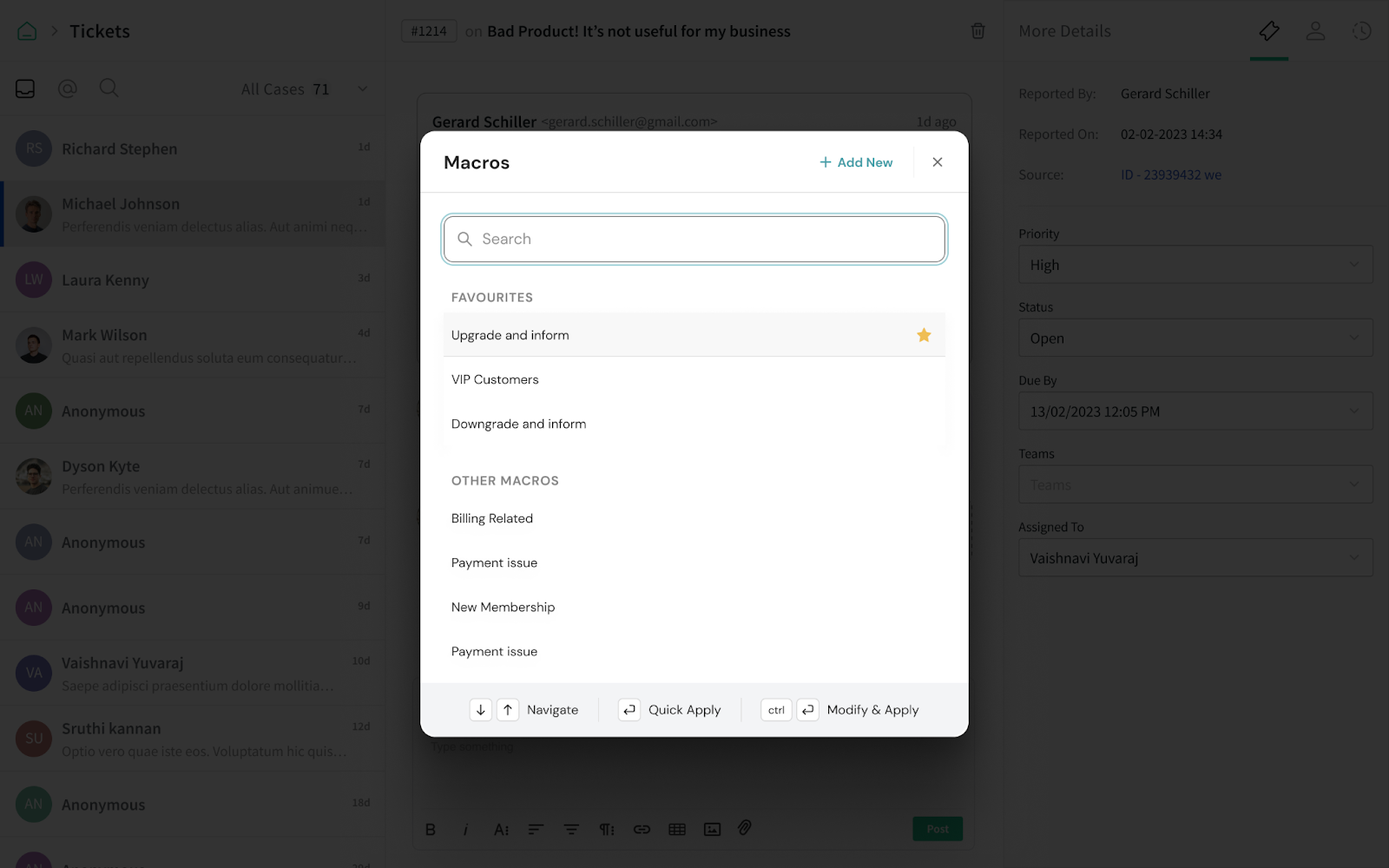The image size is (1389, 868).
Task: Click the macro Search input field
Action: (x=694, y=239)
